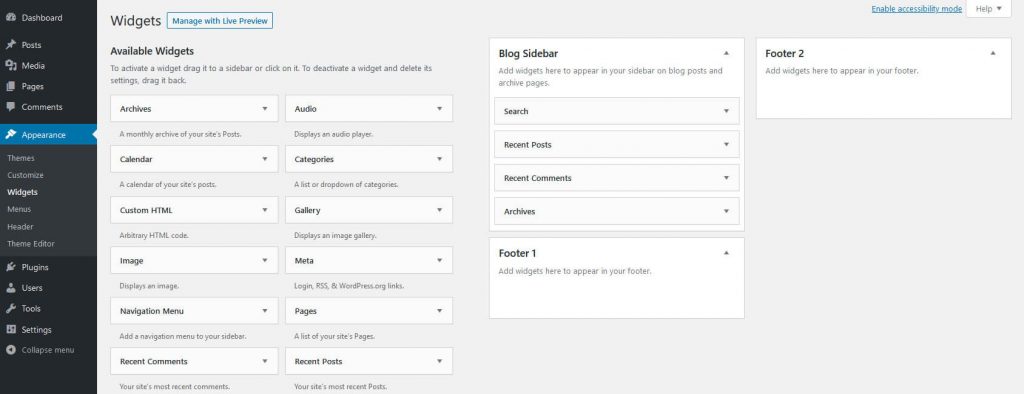The image size is (1024, 394).
Task: Collapse the Blog Sidebar panel arrow
Action: click(x=726, y=53)
